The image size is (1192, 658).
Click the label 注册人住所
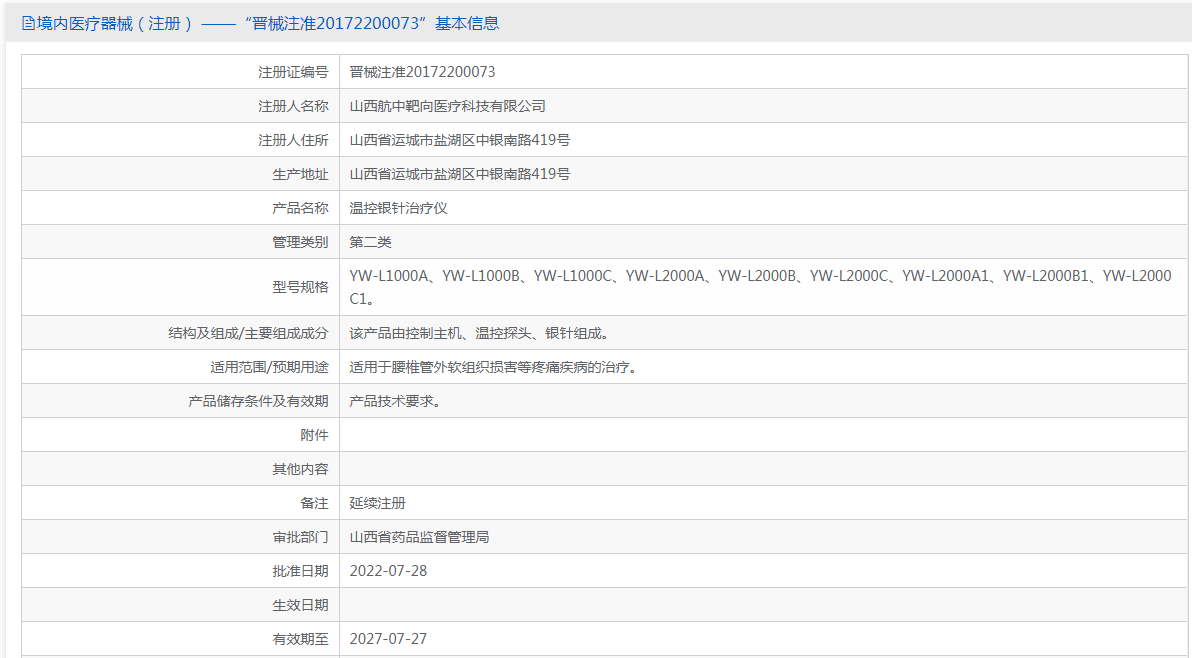pos(293,141)
